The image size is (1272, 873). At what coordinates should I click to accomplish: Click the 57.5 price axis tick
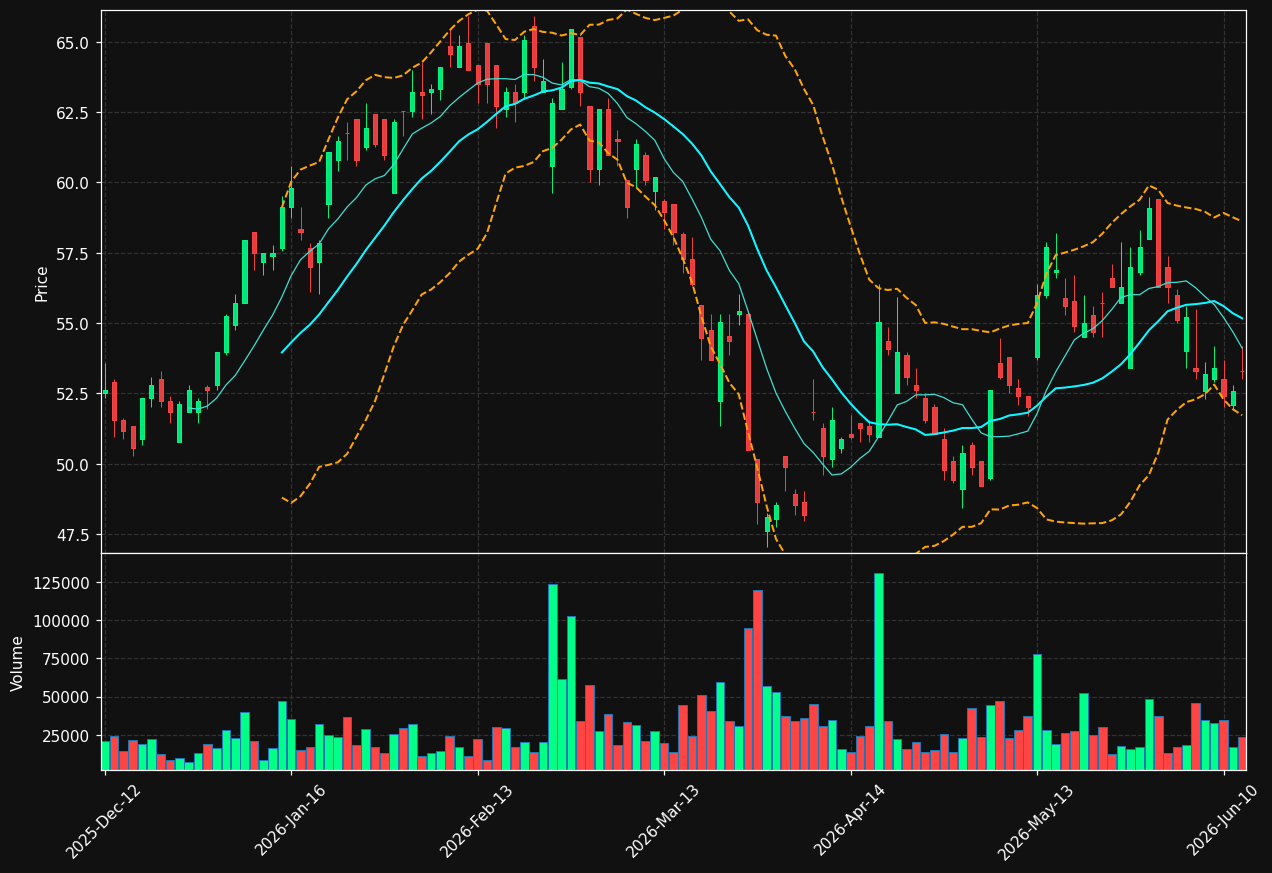click(x=73, y=254)
